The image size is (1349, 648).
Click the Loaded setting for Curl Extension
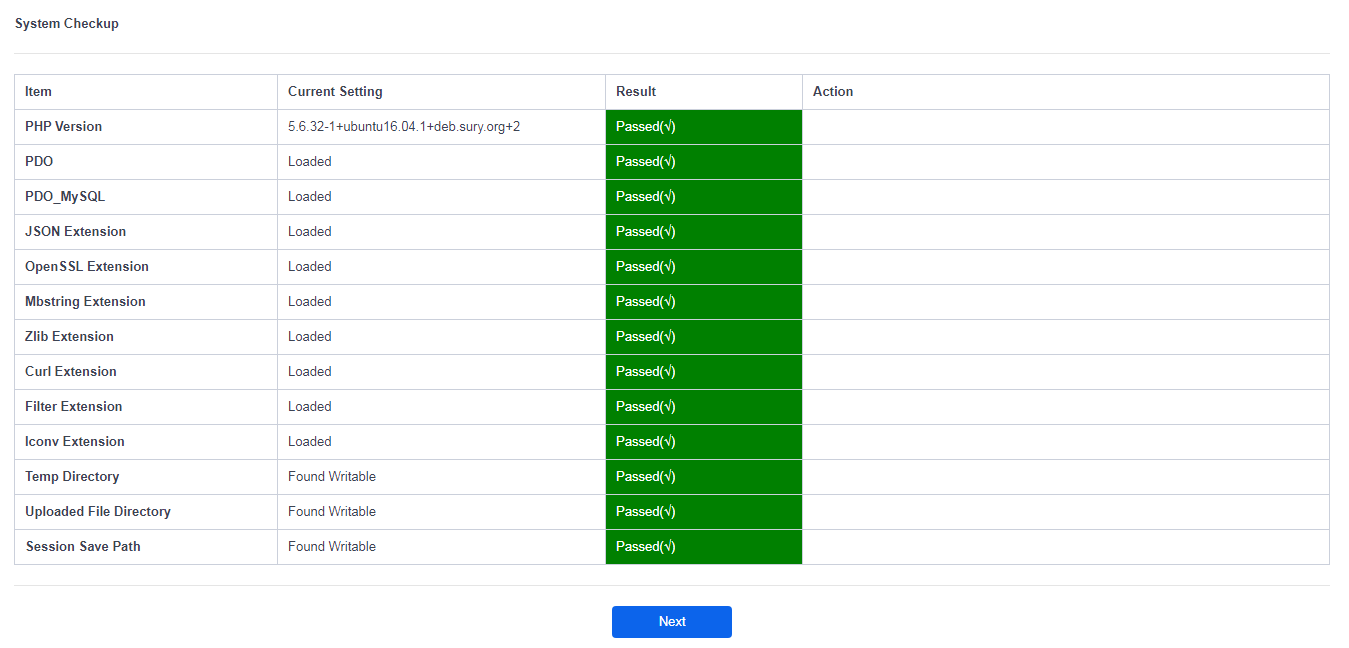point(310,371)
